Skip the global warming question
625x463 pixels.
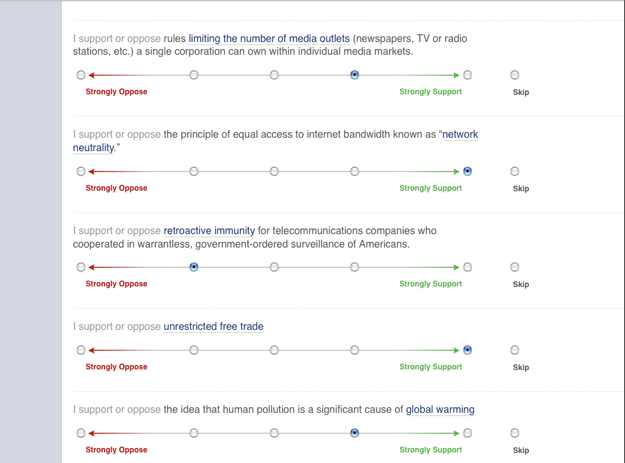[x=515, y=433]
